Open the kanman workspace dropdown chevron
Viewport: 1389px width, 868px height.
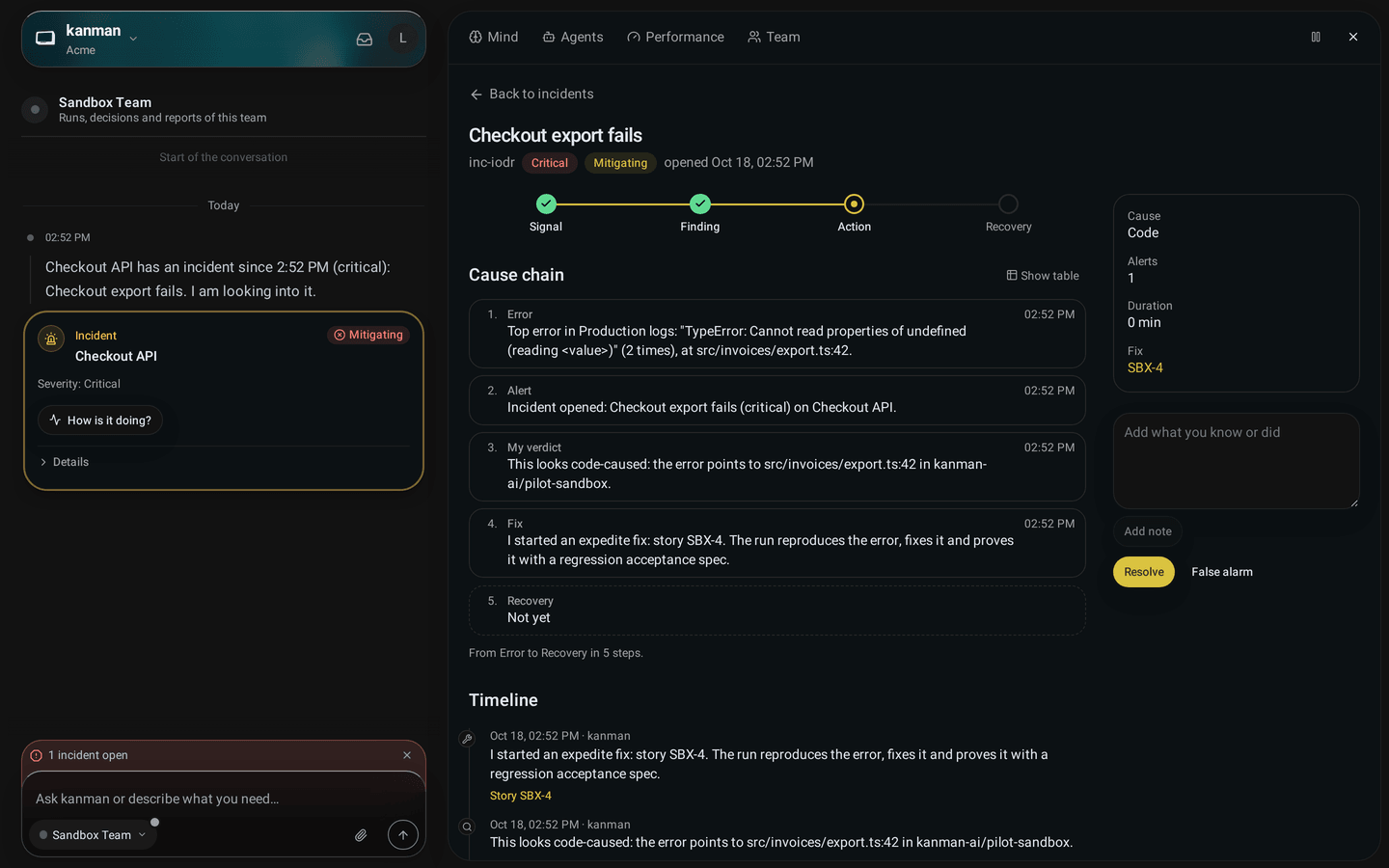point(134,40)
